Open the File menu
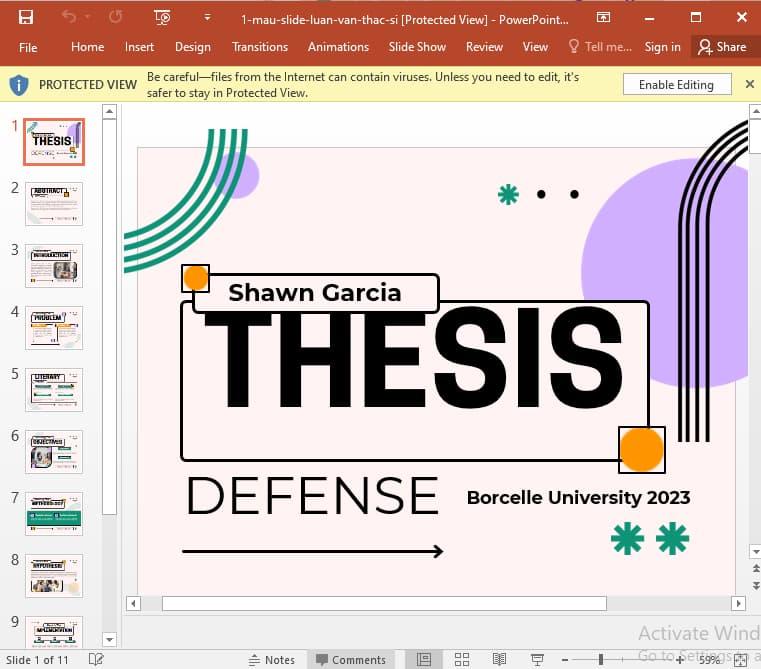 point(28,47)
